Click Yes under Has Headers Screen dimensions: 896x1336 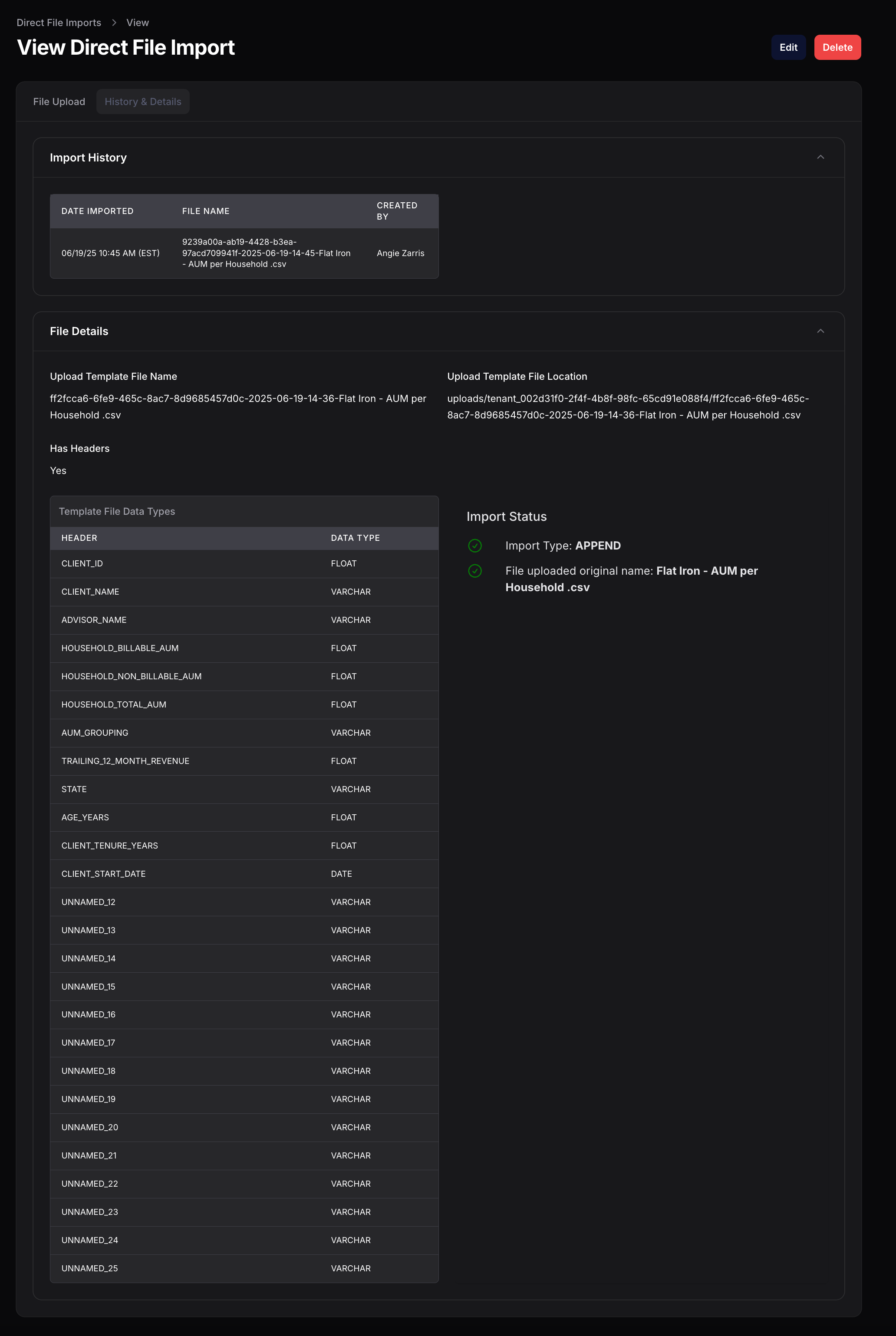point(58,471)
